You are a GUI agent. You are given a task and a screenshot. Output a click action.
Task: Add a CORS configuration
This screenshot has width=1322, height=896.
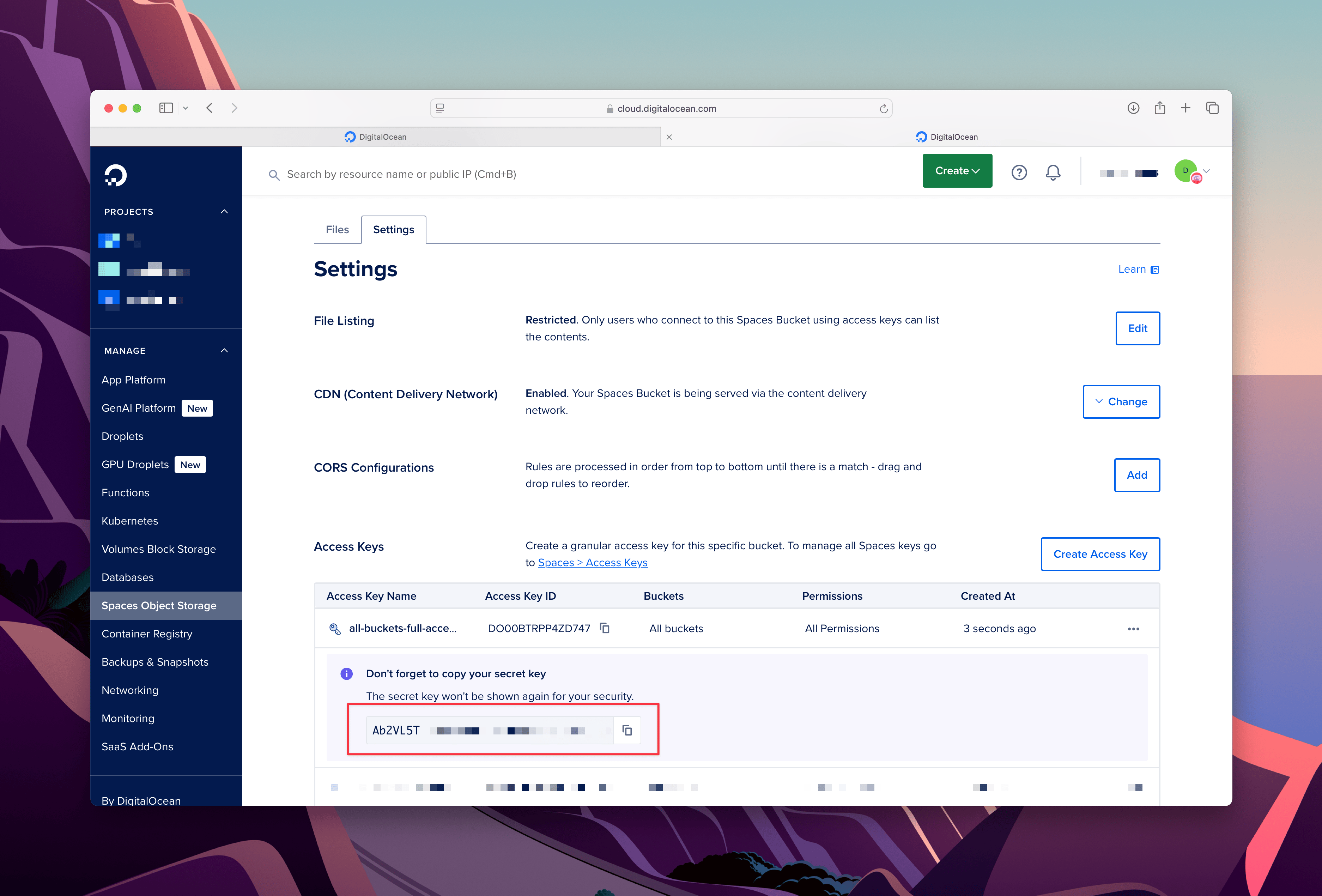1136,475
